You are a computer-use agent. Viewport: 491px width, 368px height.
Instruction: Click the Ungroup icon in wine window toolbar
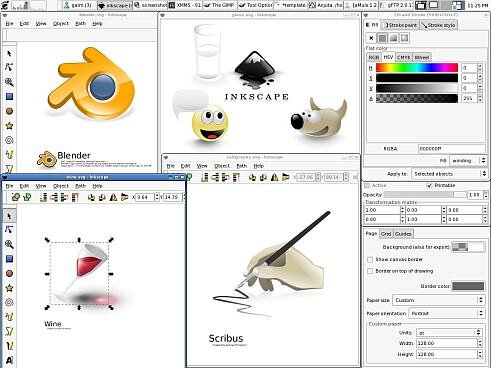tap(27, 197)
